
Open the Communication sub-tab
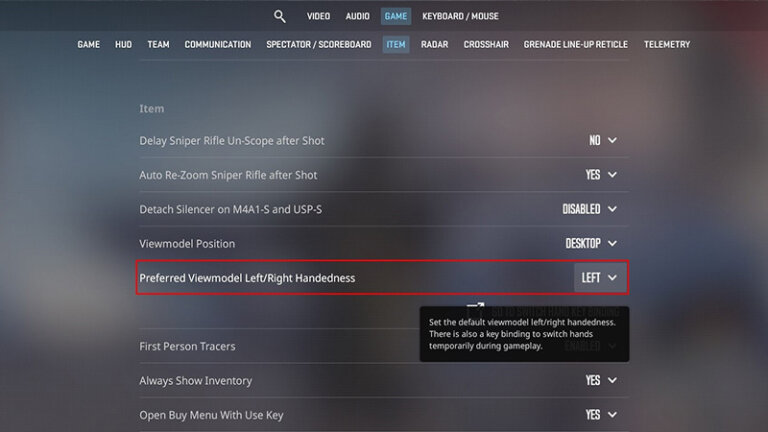coord(218,45)
